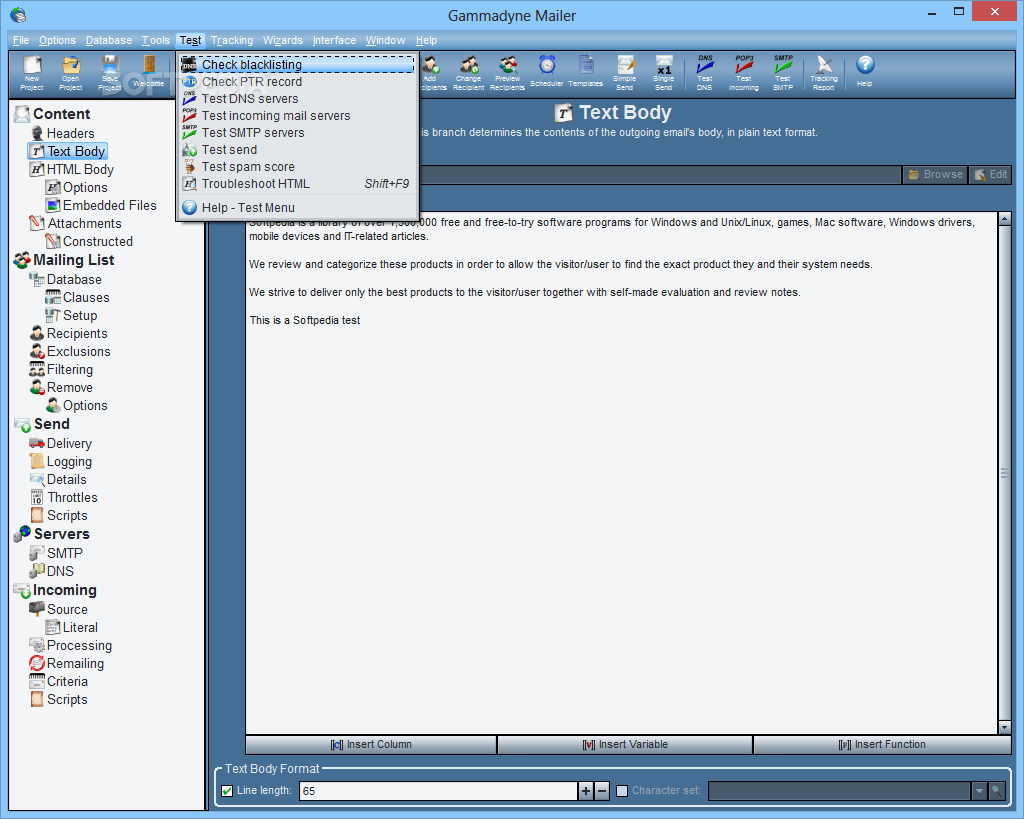Click the Change Recipient toolbar icon
The image size is (1024, 819).
(x=468, y=72)
